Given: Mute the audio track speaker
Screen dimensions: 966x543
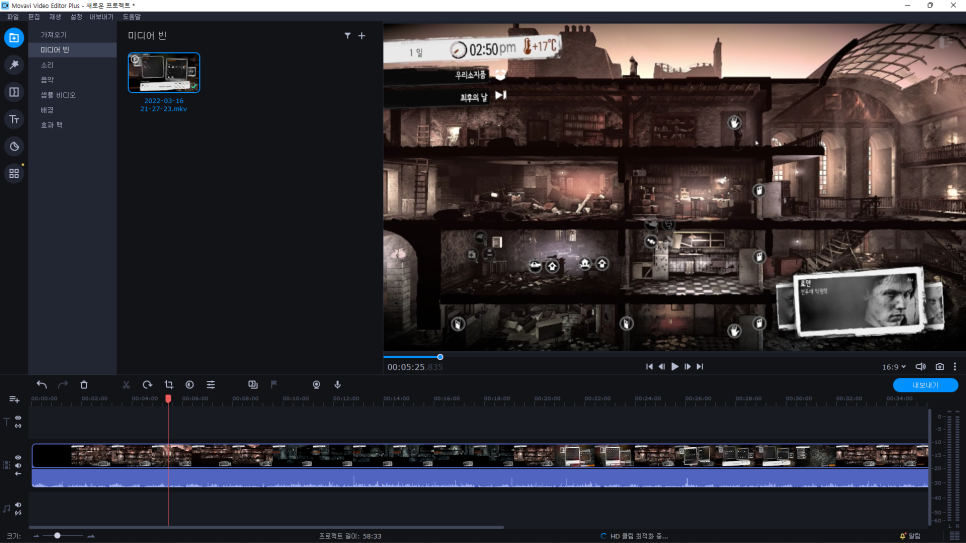Looking at the screenshot, I should pos(18,505).
